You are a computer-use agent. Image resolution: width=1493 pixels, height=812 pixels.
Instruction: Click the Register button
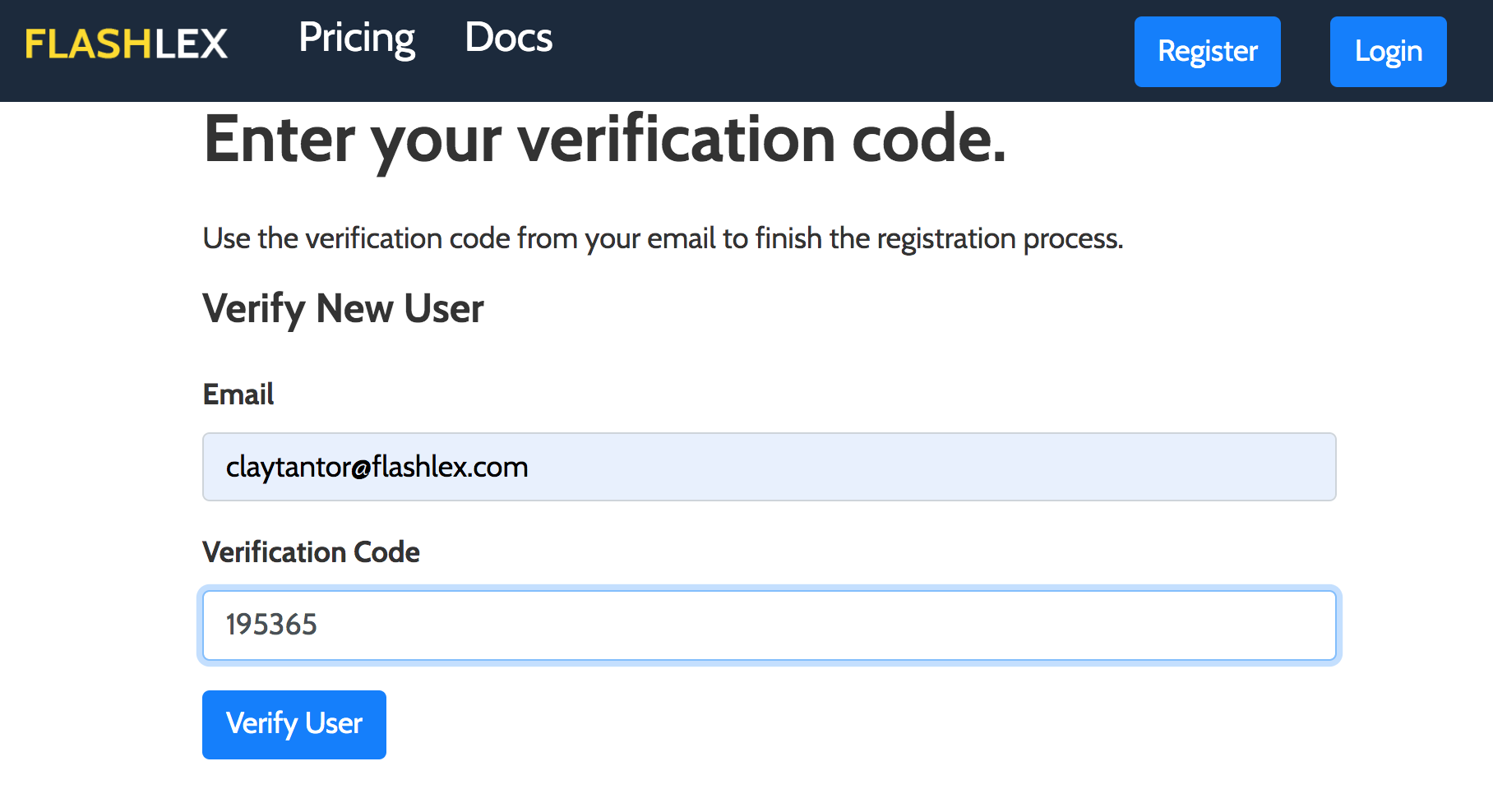[x=1207, y=52]
